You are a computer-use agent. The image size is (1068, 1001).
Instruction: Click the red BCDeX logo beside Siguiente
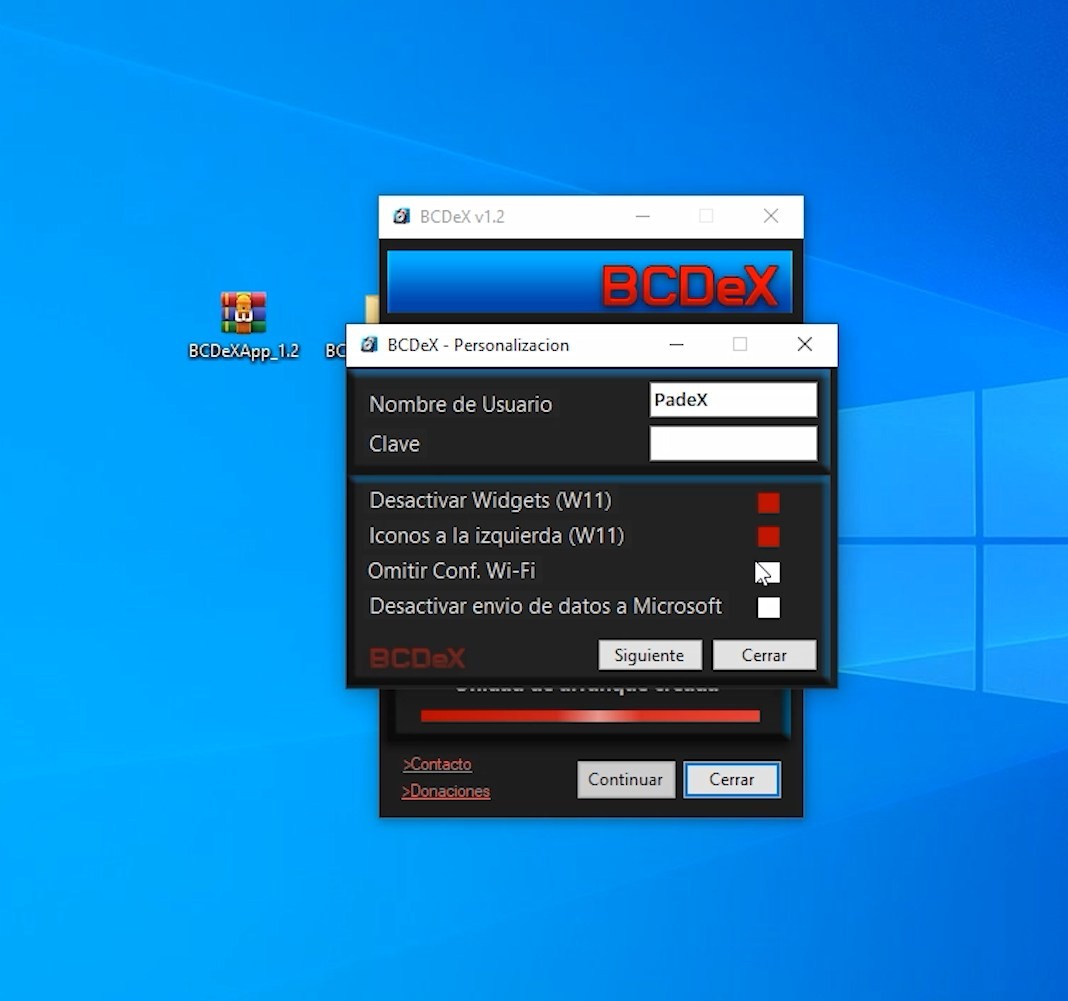(418, 657)
